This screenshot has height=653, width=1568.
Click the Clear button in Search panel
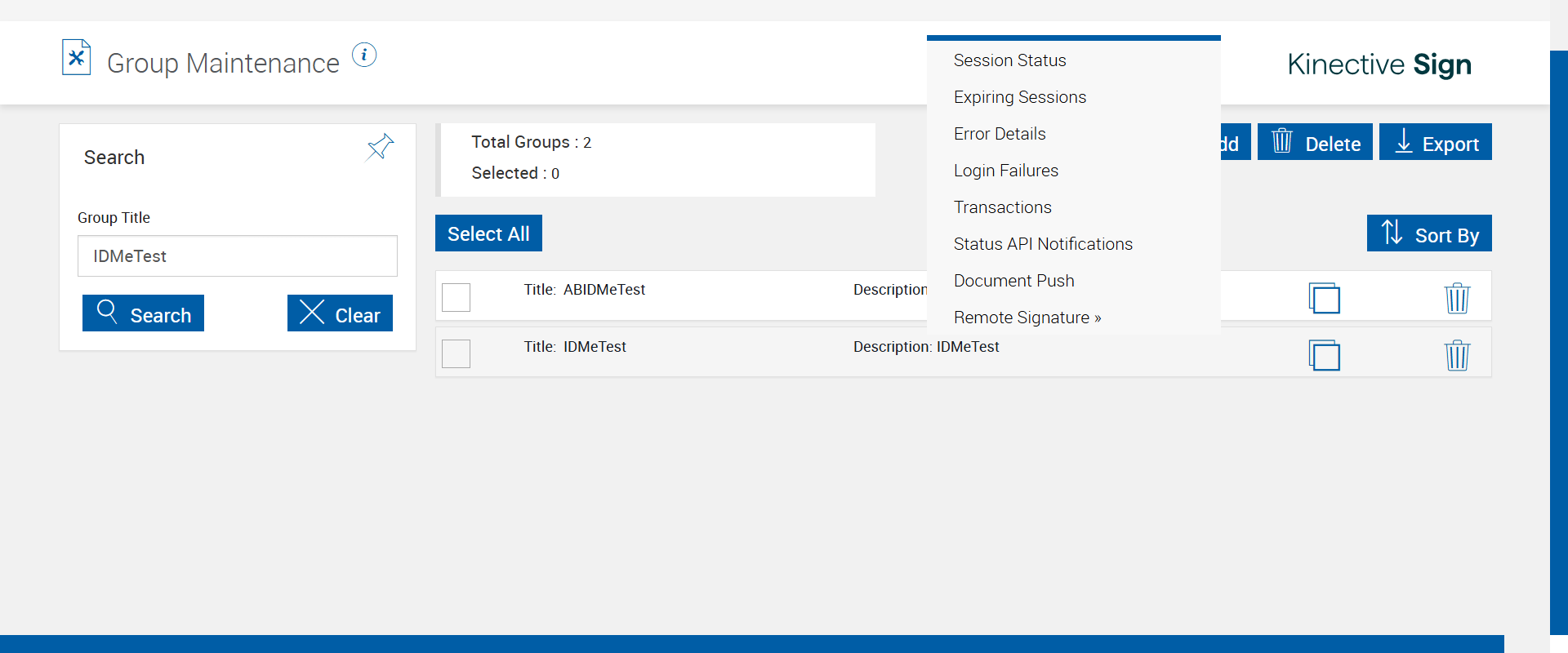[340, 313]
